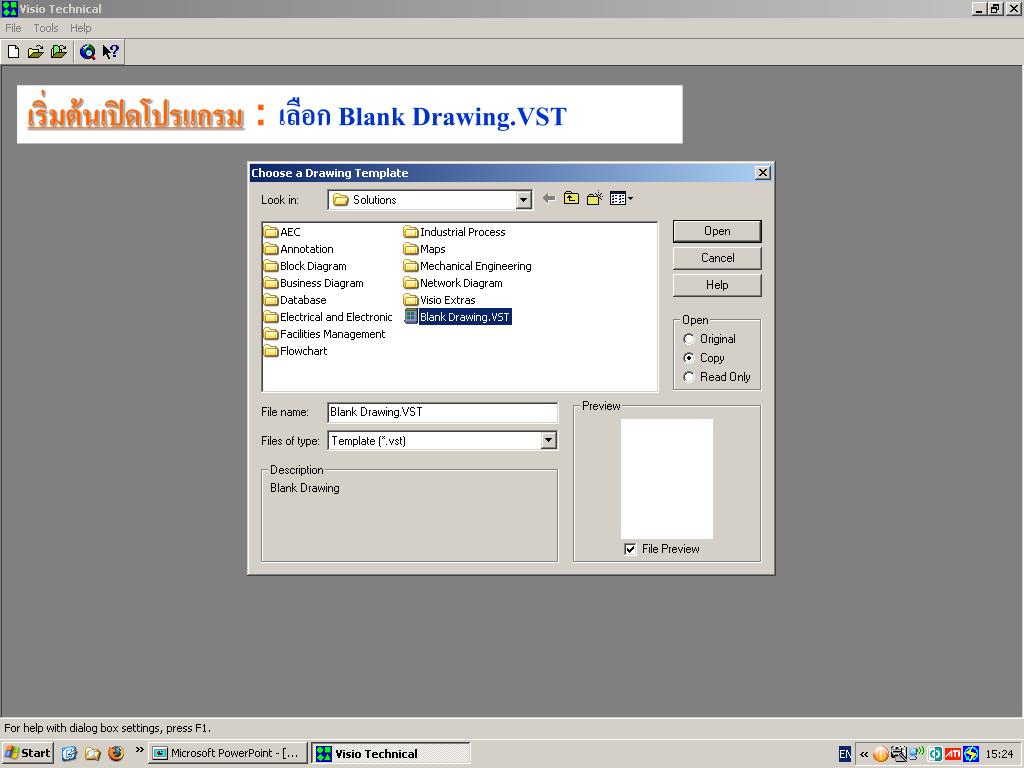Expand the Look in folder dropdown

pos(523,200)
